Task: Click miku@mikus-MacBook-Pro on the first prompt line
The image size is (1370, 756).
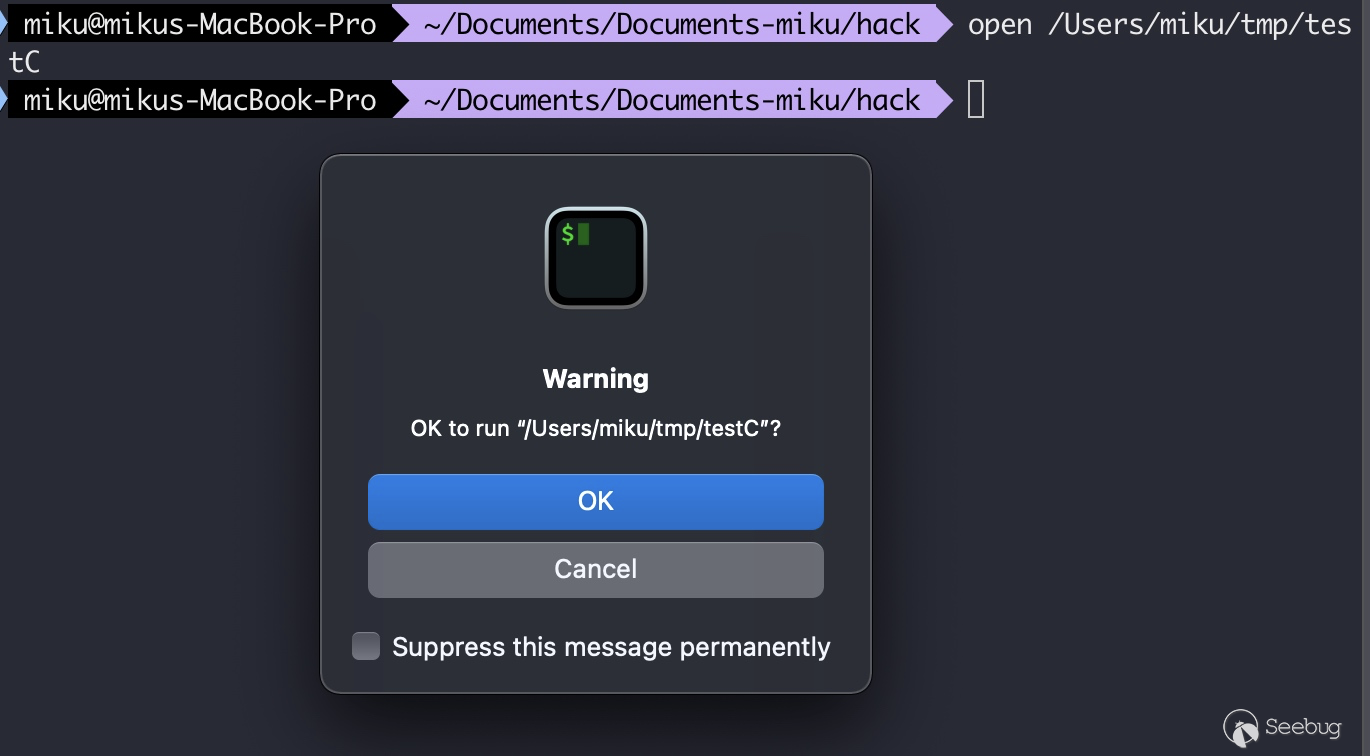Action: 200,23
